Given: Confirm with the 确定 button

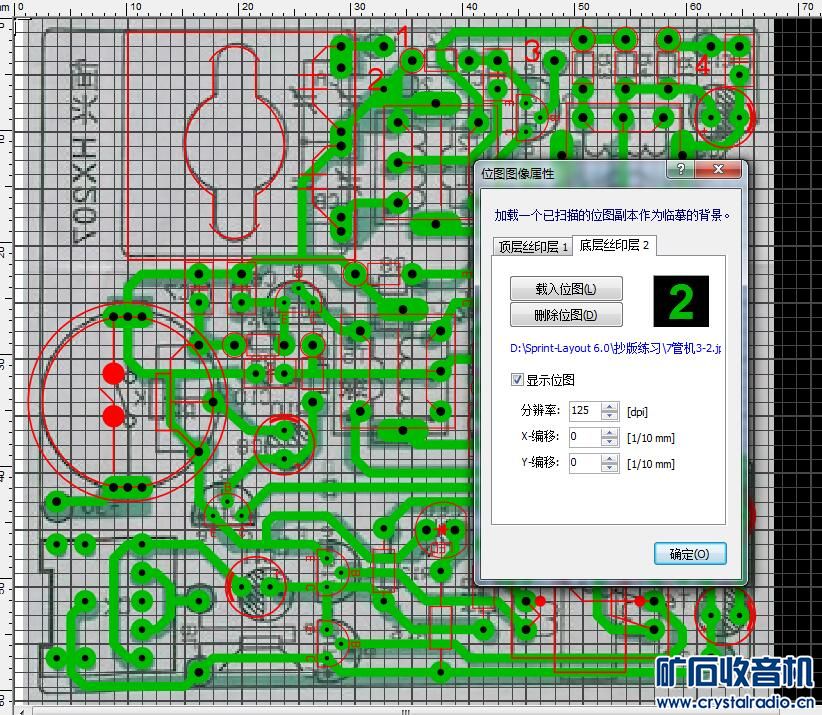Looking at the screenshot, I should [690, 554].
